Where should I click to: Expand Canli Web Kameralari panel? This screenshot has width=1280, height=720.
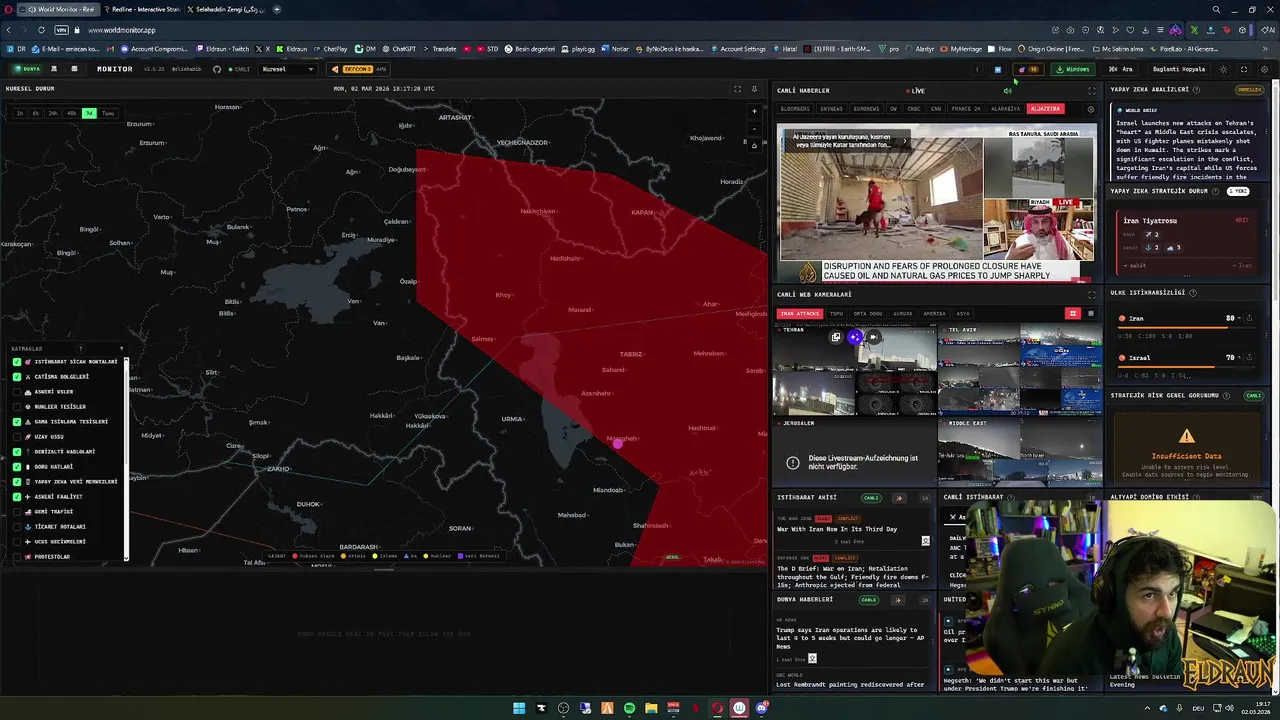point(1091,295)
